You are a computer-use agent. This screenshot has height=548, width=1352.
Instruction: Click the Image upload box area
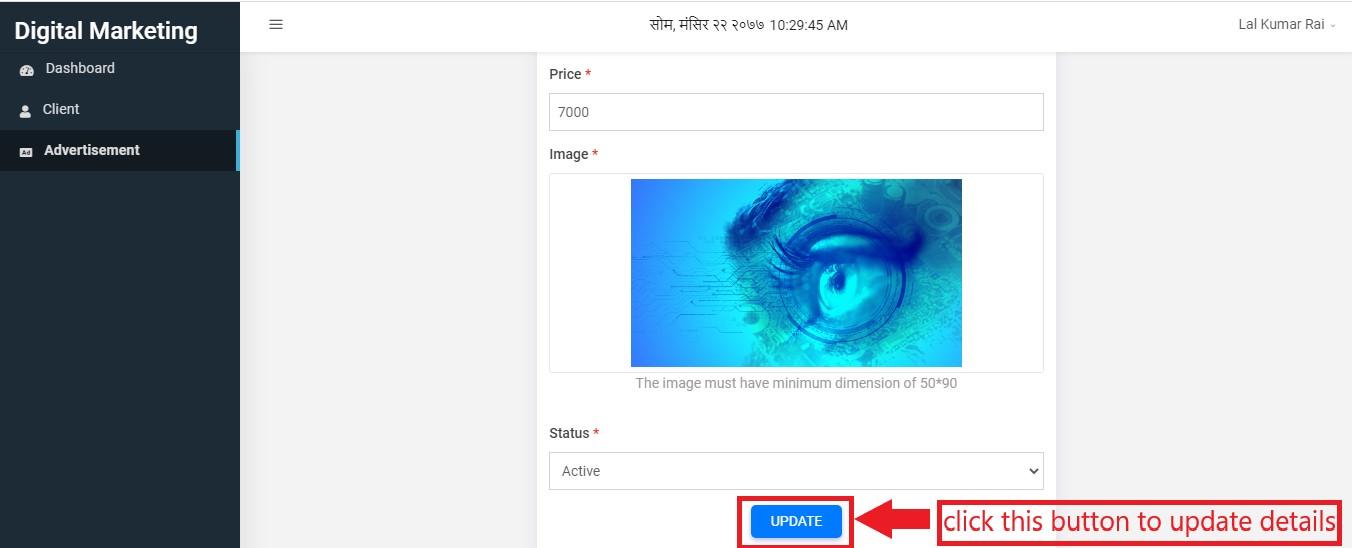[x=796, y=273]
